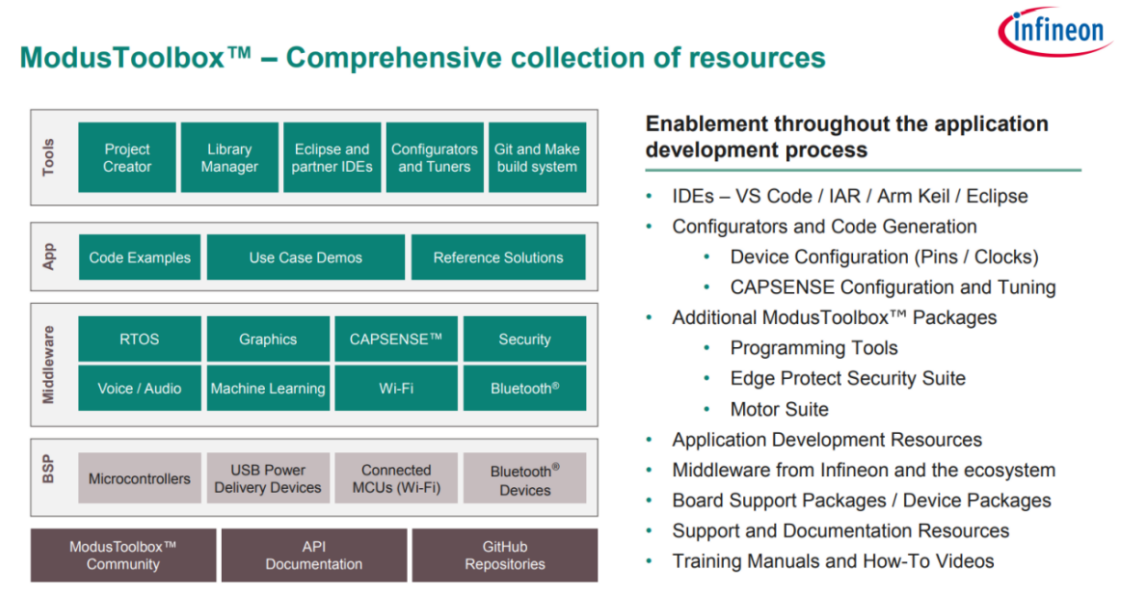Click the Bluetooth Devices BSP block

pos(524,479)
